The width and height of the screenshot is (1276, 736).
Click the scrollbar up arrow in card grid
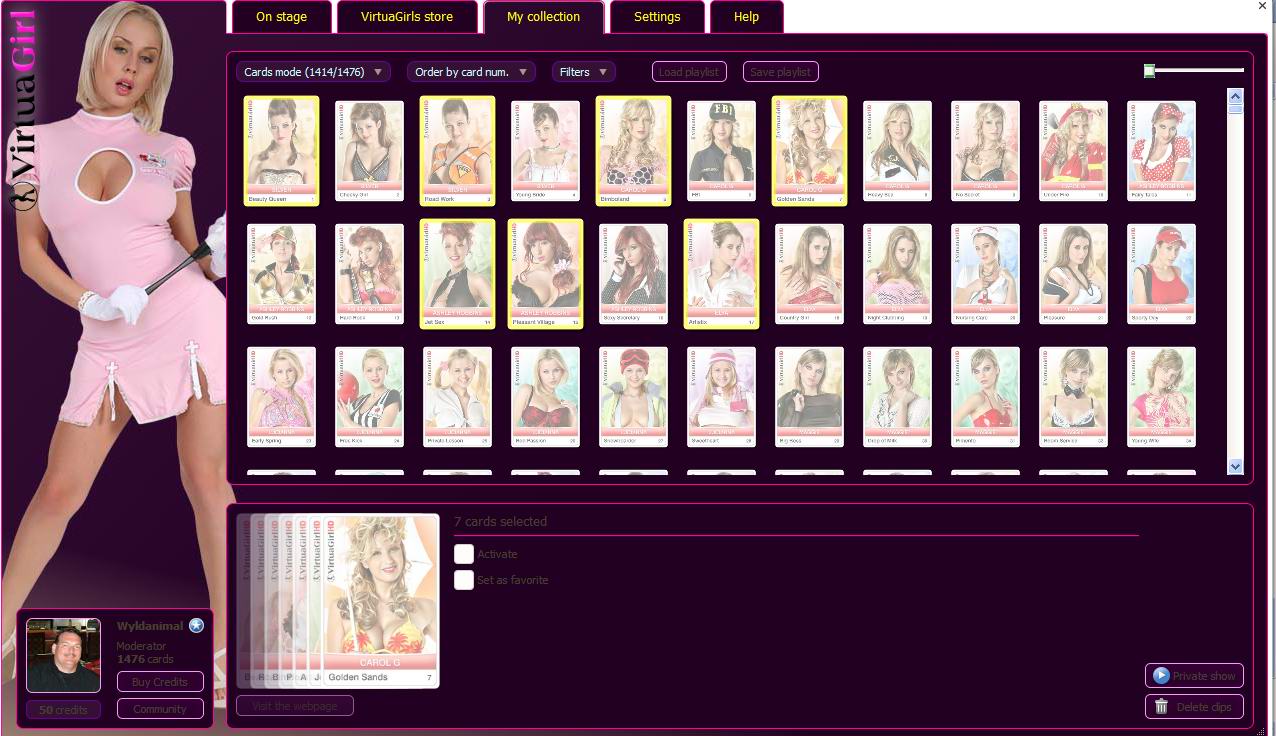(1235, 97)
